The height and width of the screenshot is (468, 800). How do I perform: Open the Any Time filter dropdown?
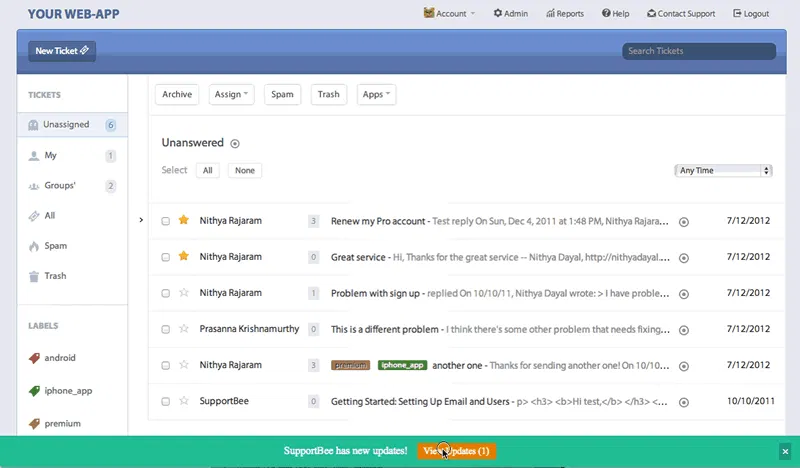tap(723, 170)
